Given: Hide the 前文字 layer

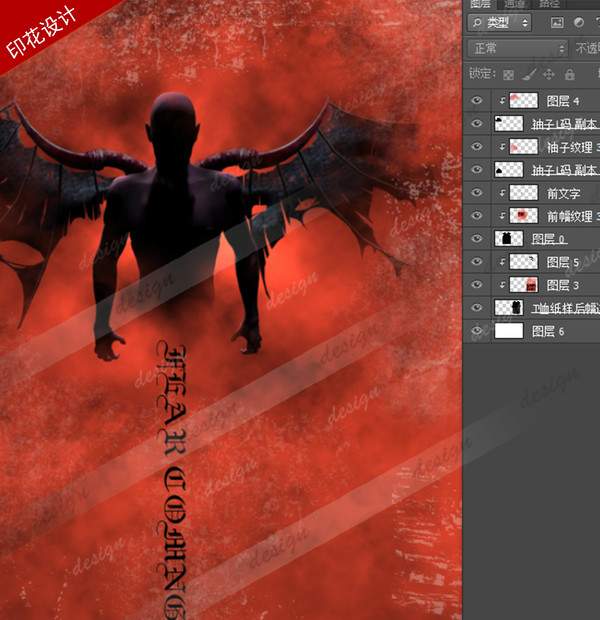Looking at the screenshot, I should pos(477,192).
